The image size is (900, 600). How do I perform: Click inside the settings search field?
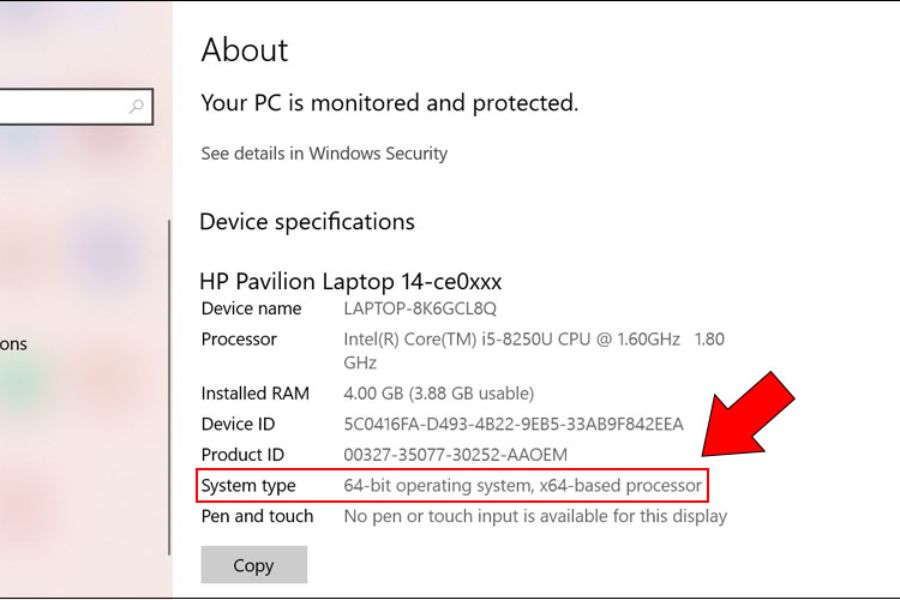60,106
